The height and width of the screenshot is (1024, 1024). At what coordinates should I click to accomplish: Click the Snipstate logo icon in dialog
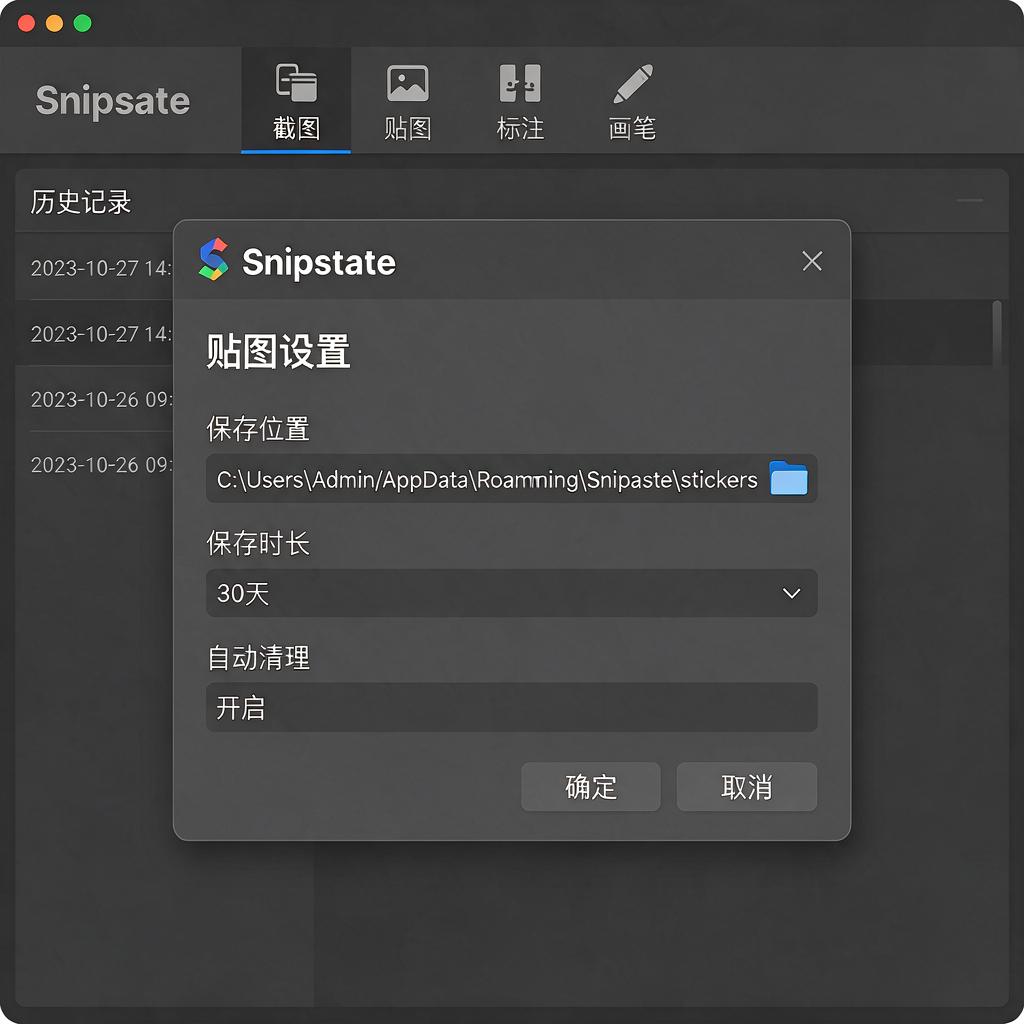tap(214, 259)
